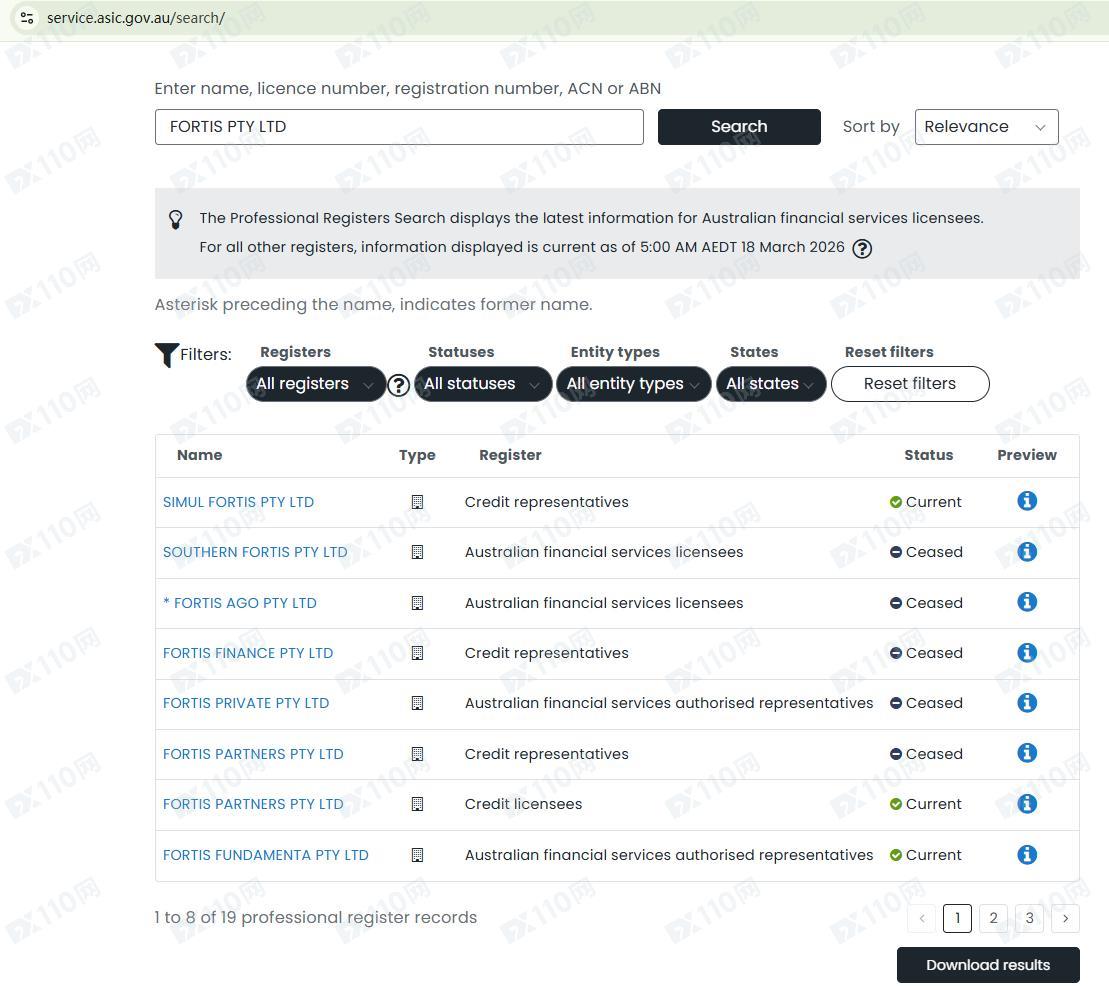This screenshot has height=986, width=1109.
Task: Open the All states filter dropdown
Action: pyautogui.click(x=770, y=384)
